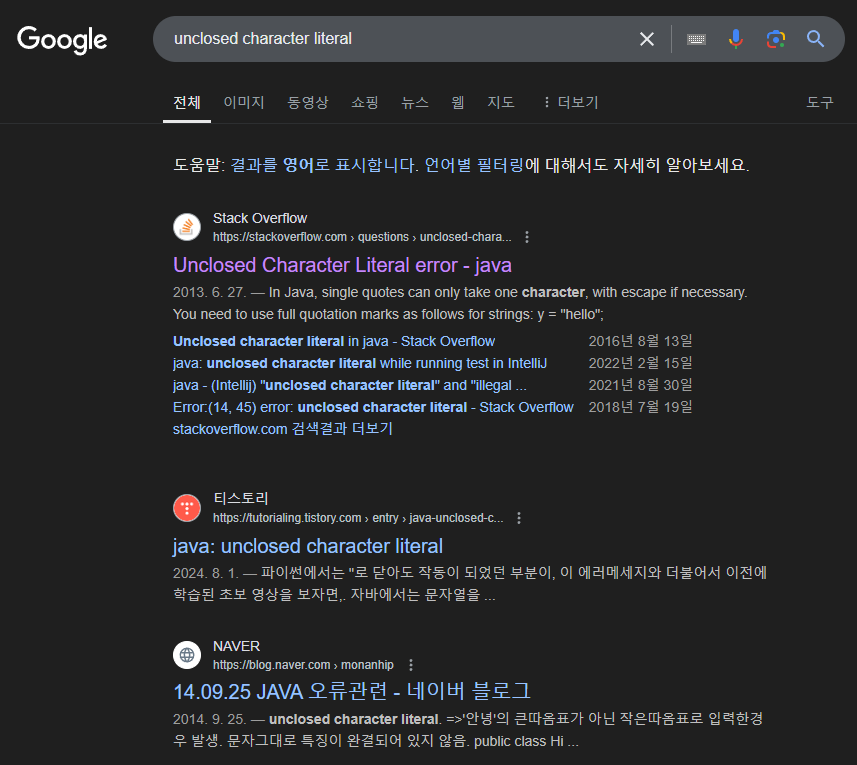
Task: Open more options for tistory result
Action: pyautogui.click(x=519, y=518)
